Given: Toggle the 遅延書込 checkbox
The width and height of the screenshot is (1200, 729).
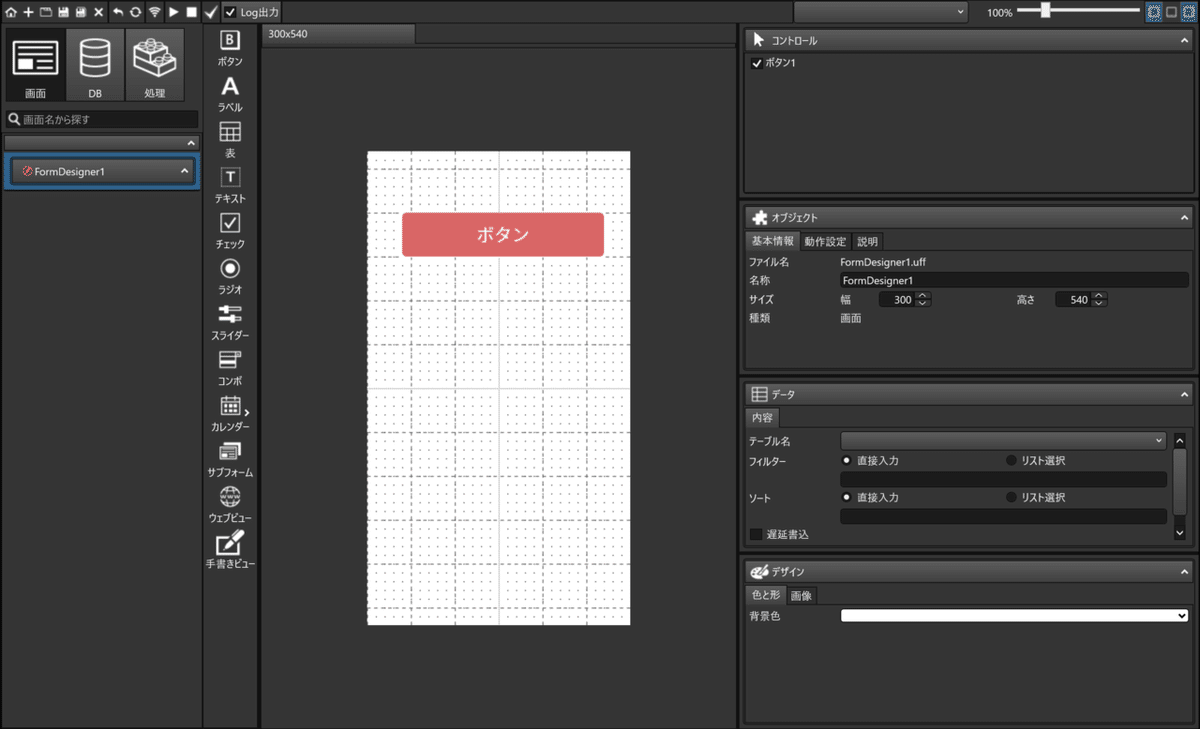Looking at the screenshot, I should [756, 534].
